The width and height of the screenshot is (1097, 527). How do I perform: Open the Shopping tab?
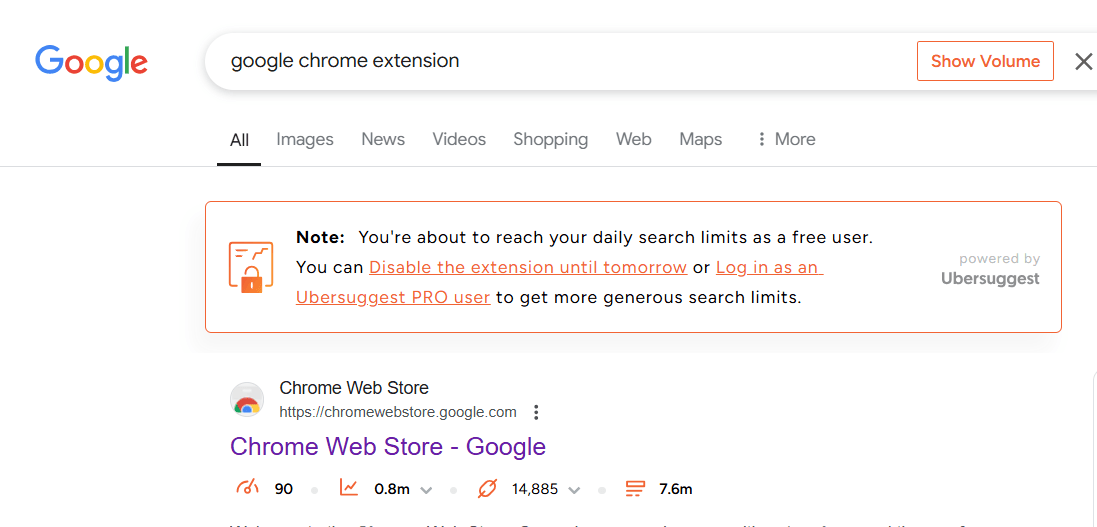(551, 139)
